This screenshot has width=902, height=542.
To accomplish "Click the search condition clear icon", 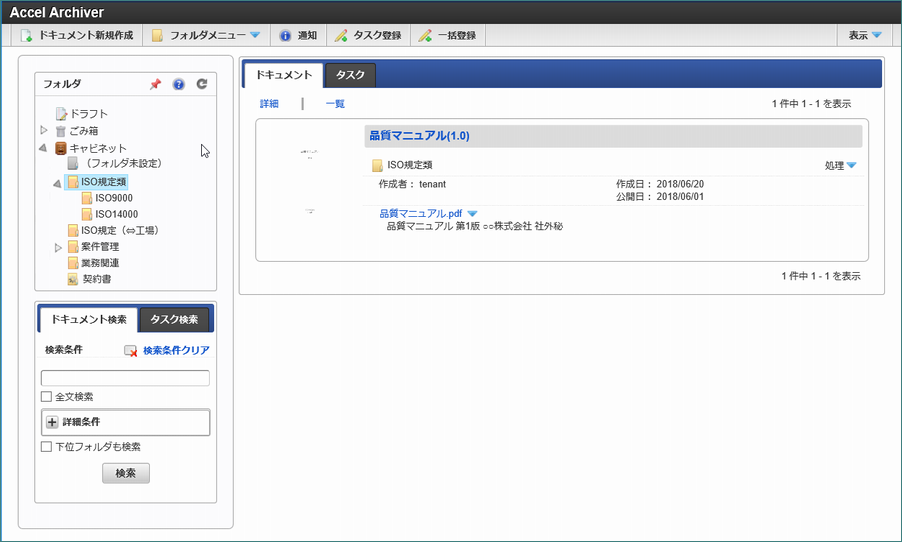I will tap(131, 351).
